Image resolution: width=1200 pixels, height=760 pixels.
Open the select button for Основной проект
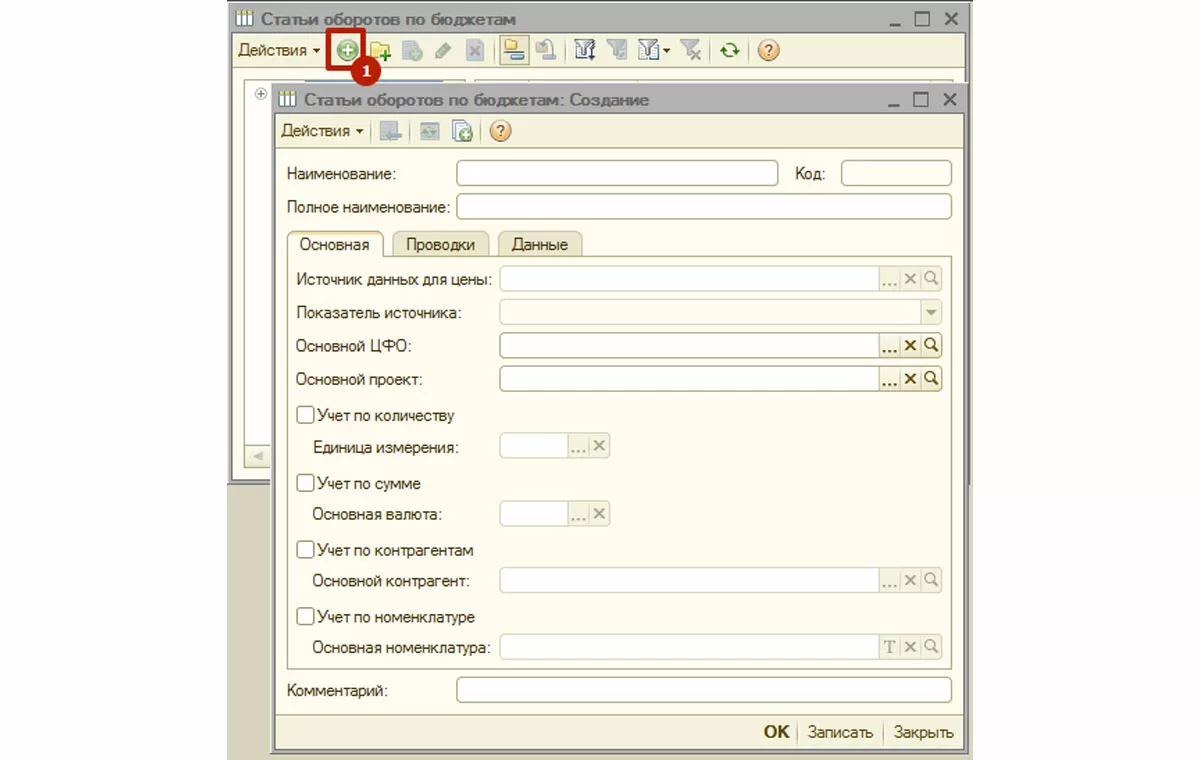click(890, 379)
